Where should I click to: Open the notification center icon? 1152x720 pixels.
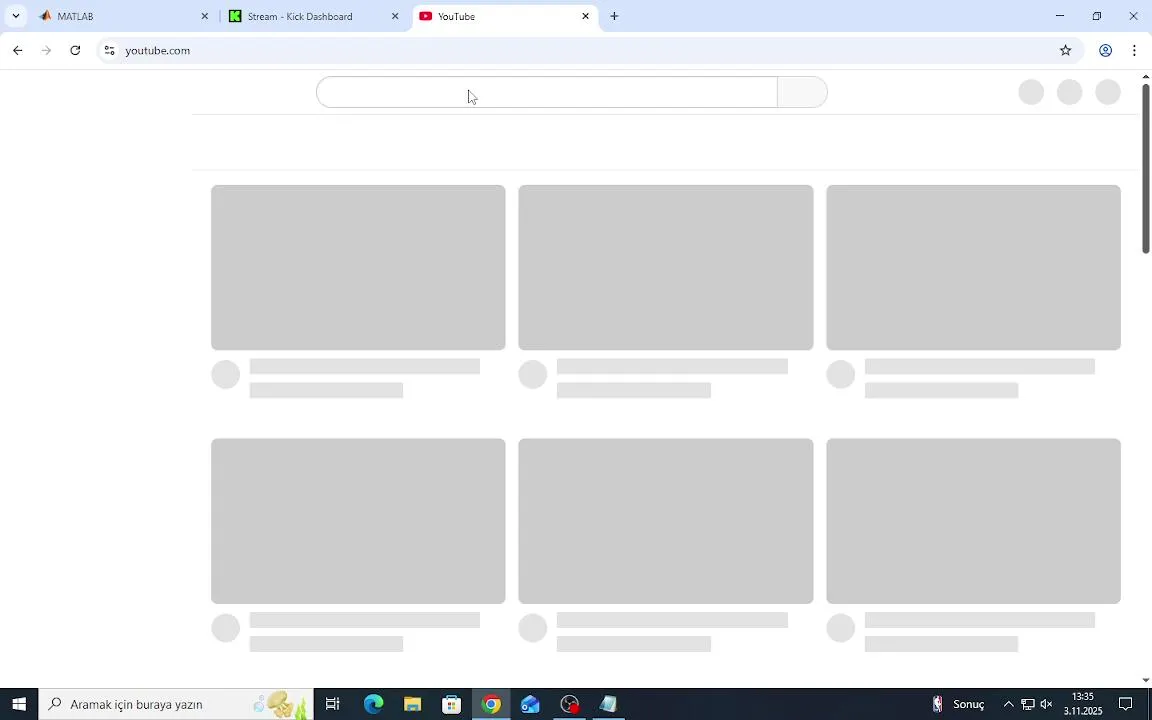point(1125,704)
